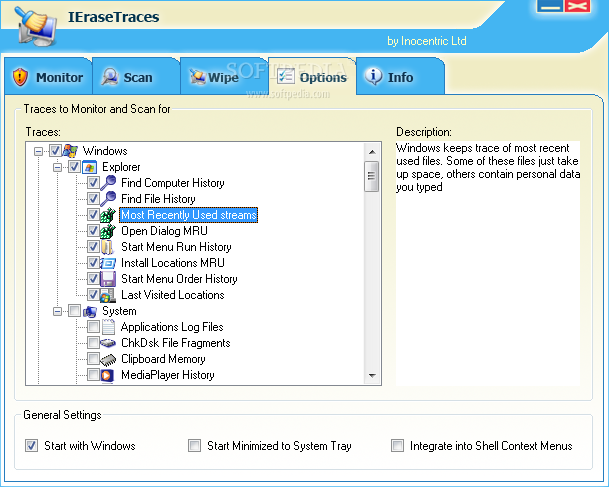Uncheck the Windows root checkbox

tap(55, 151)
